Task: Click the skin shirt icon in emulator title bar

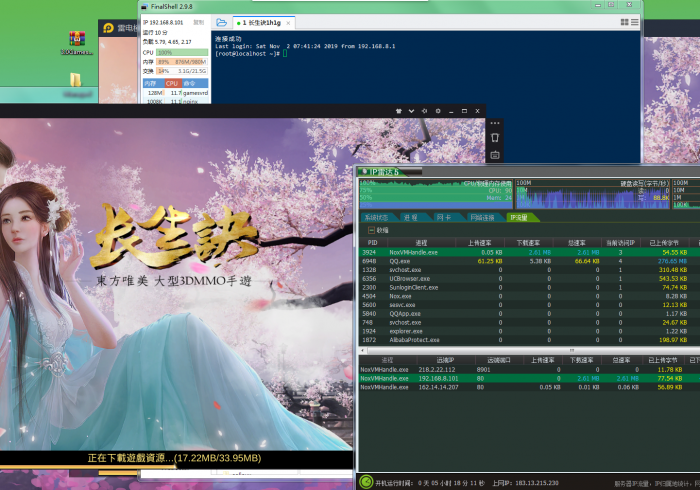Action: click(399, 111)
